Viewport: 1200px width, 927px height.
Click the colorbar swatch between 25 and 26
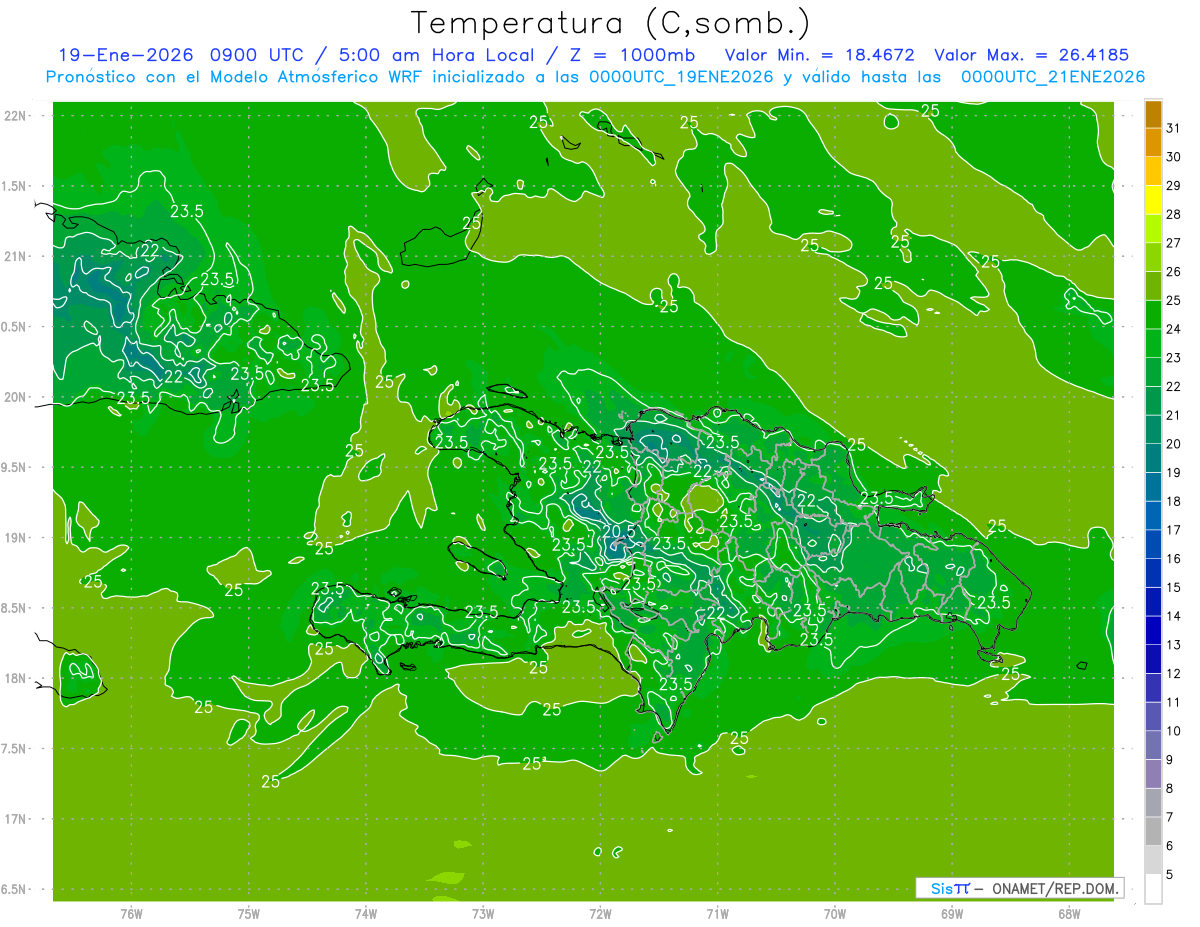(1153, 286)
